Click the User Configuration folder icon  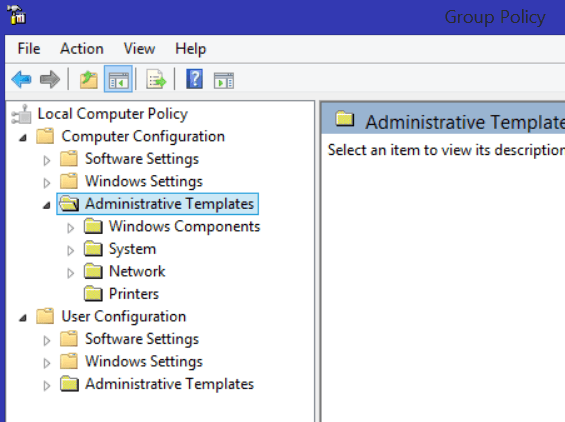pyautogui.click(x=45, y=316)
